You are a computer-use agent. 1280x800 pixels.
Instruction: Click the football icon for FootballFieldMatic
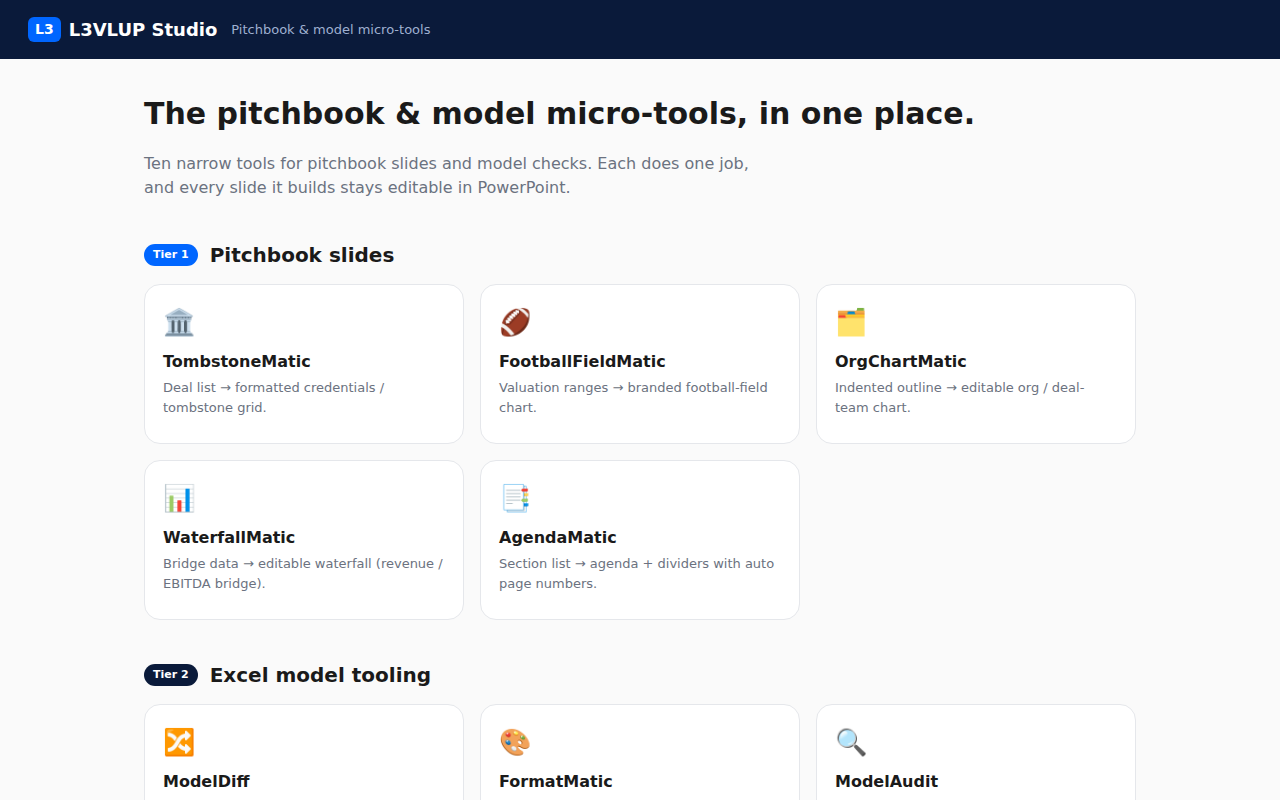tap(515, 322)
